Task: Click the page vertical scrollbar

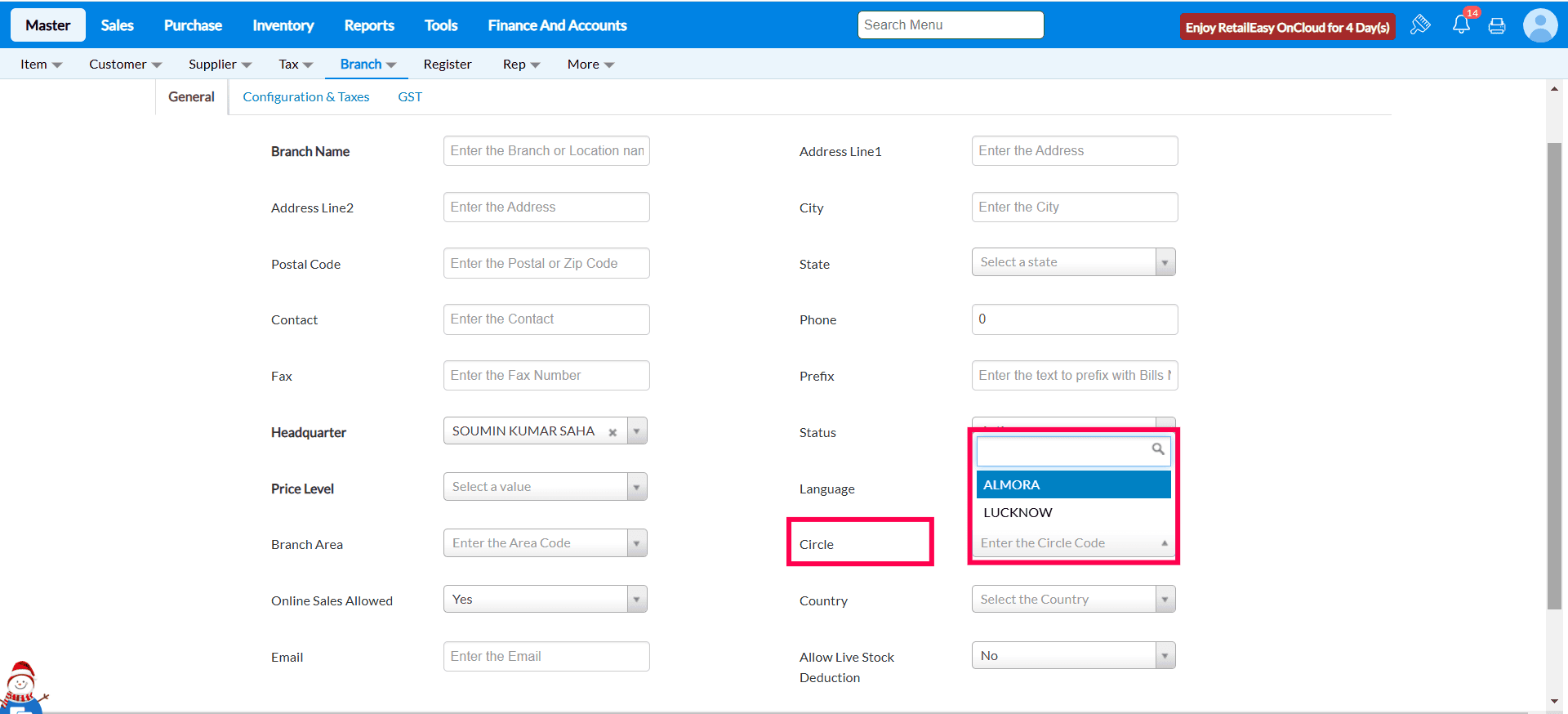Action: [x=1554, y=376]
